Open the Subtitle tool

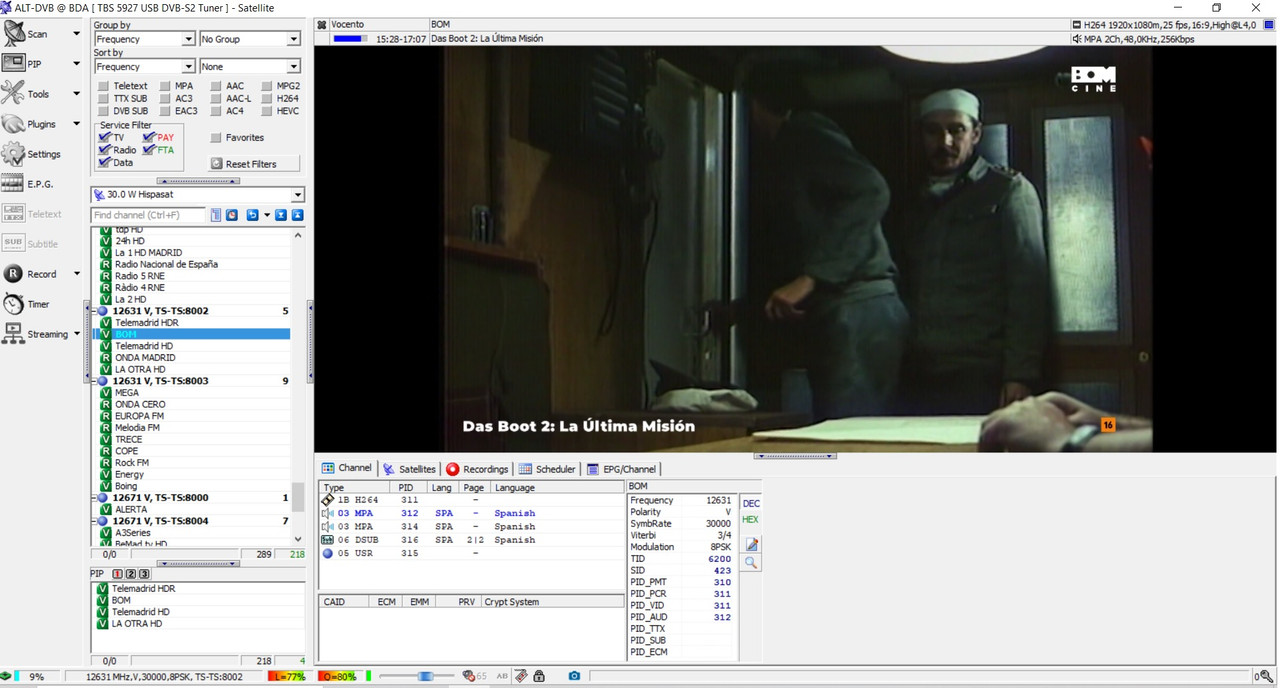click(31, 244)
